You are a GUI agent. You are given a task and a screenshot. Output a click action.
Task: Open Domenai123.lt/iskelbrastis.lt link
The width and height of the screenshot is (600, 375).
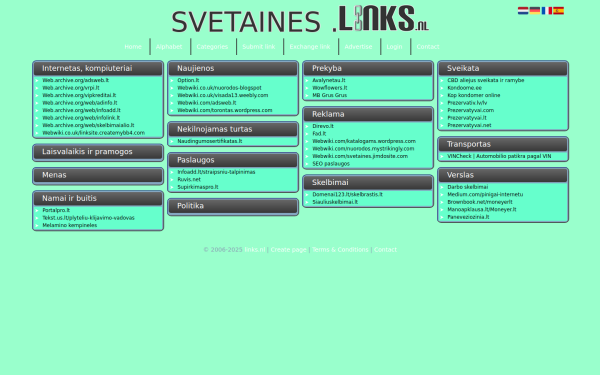tap(347, 195)
